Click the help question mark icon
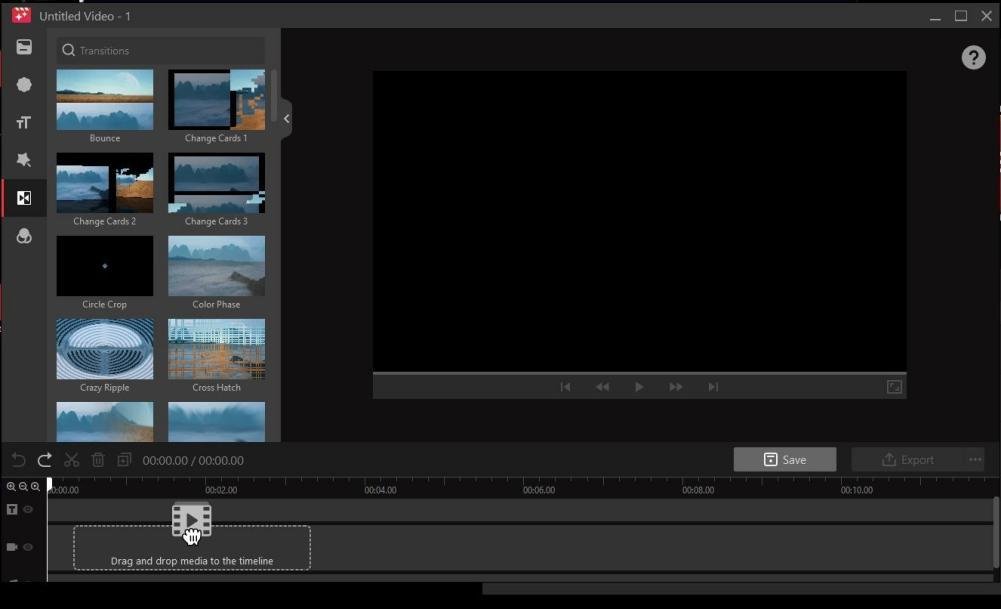The width and height of the screenshot is (1001, 609). click(x=973, y=57)
